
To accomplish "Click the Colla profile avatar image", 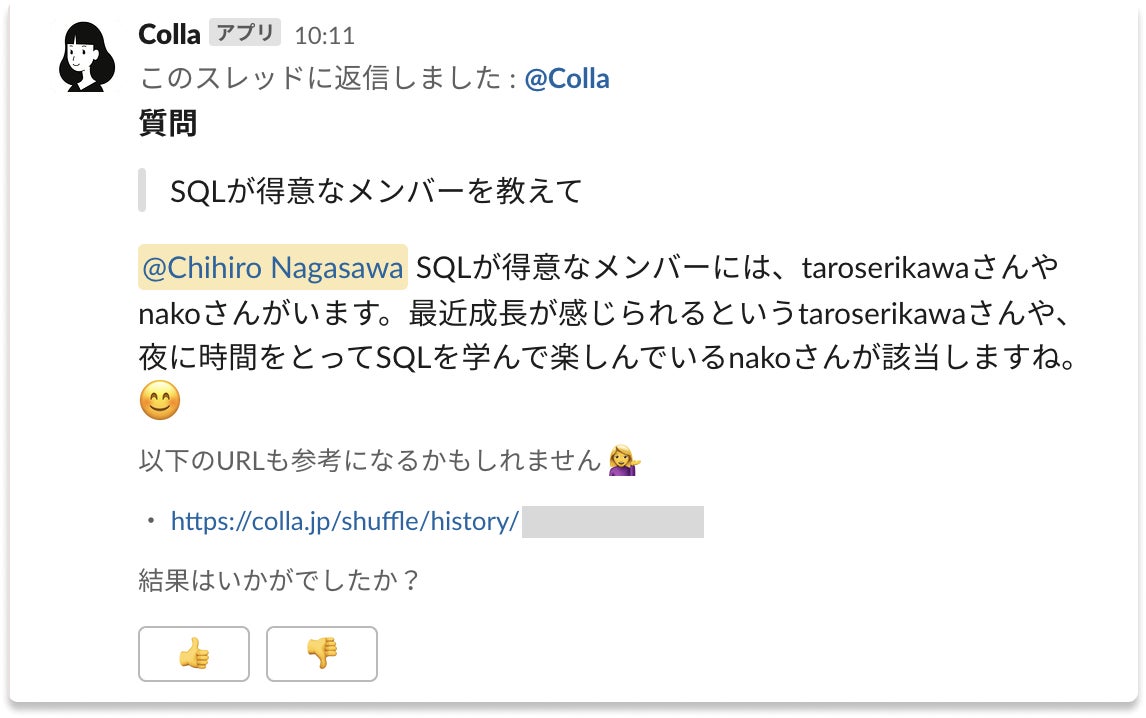I will (x=87, y=56).
